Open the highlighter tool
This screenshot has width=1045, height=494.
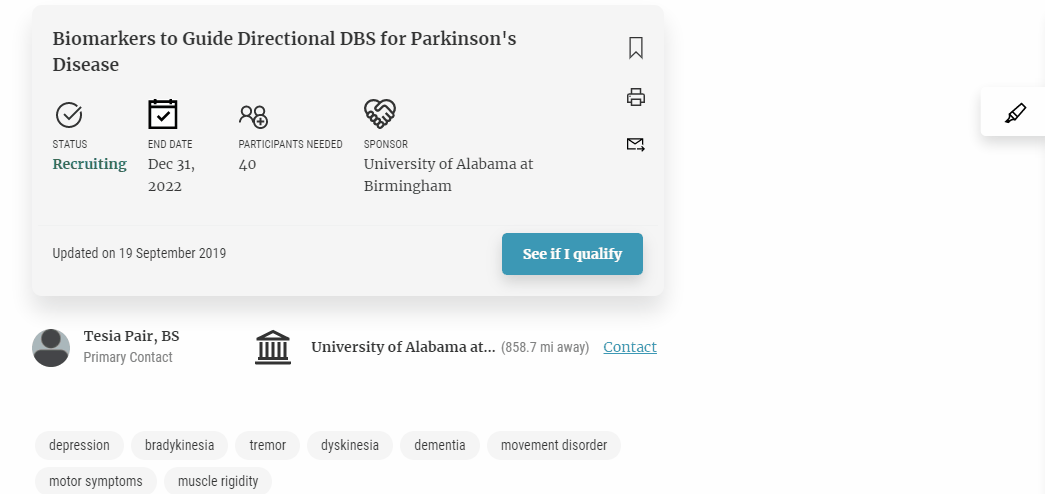point(1015,113)
